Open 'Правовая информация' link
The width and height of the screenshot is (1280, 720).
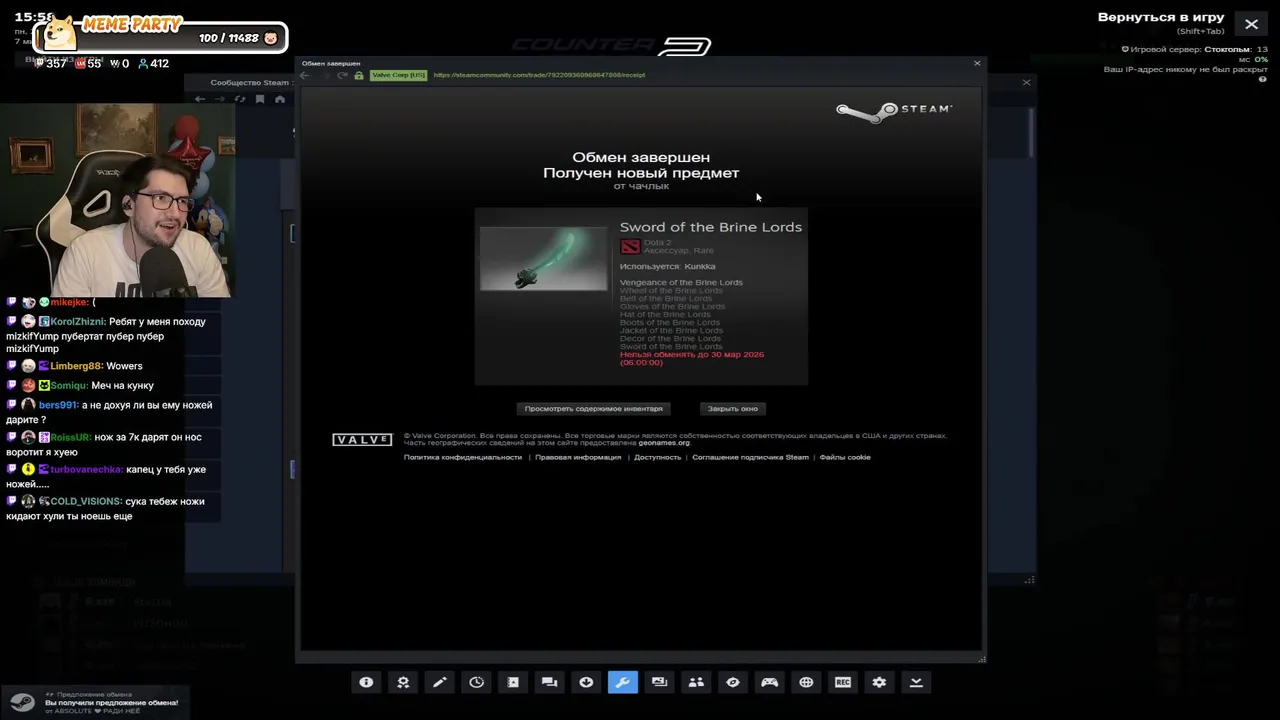coord(578,457)
